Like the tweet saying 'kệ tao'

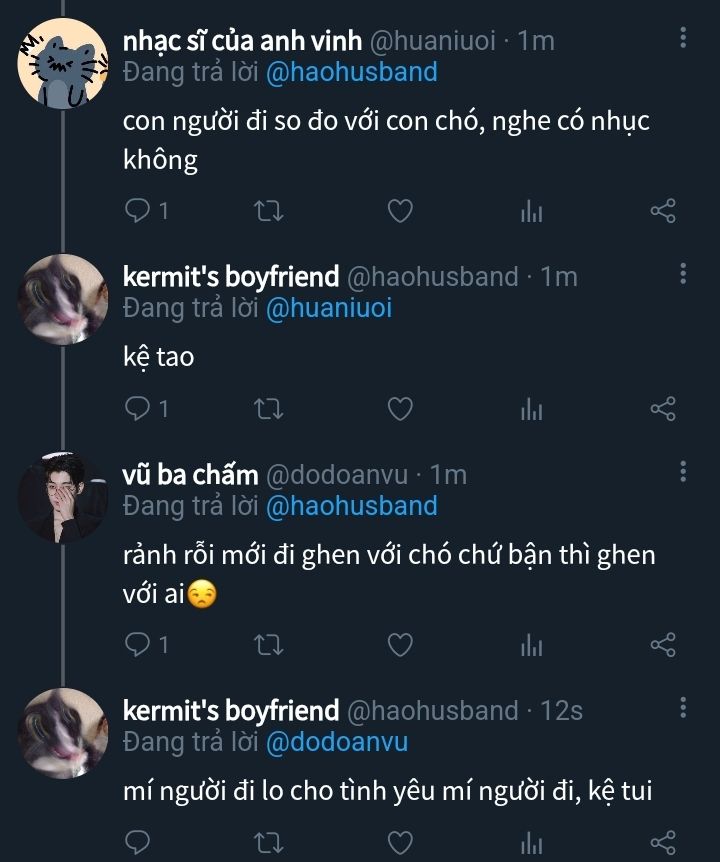point(400,409)
